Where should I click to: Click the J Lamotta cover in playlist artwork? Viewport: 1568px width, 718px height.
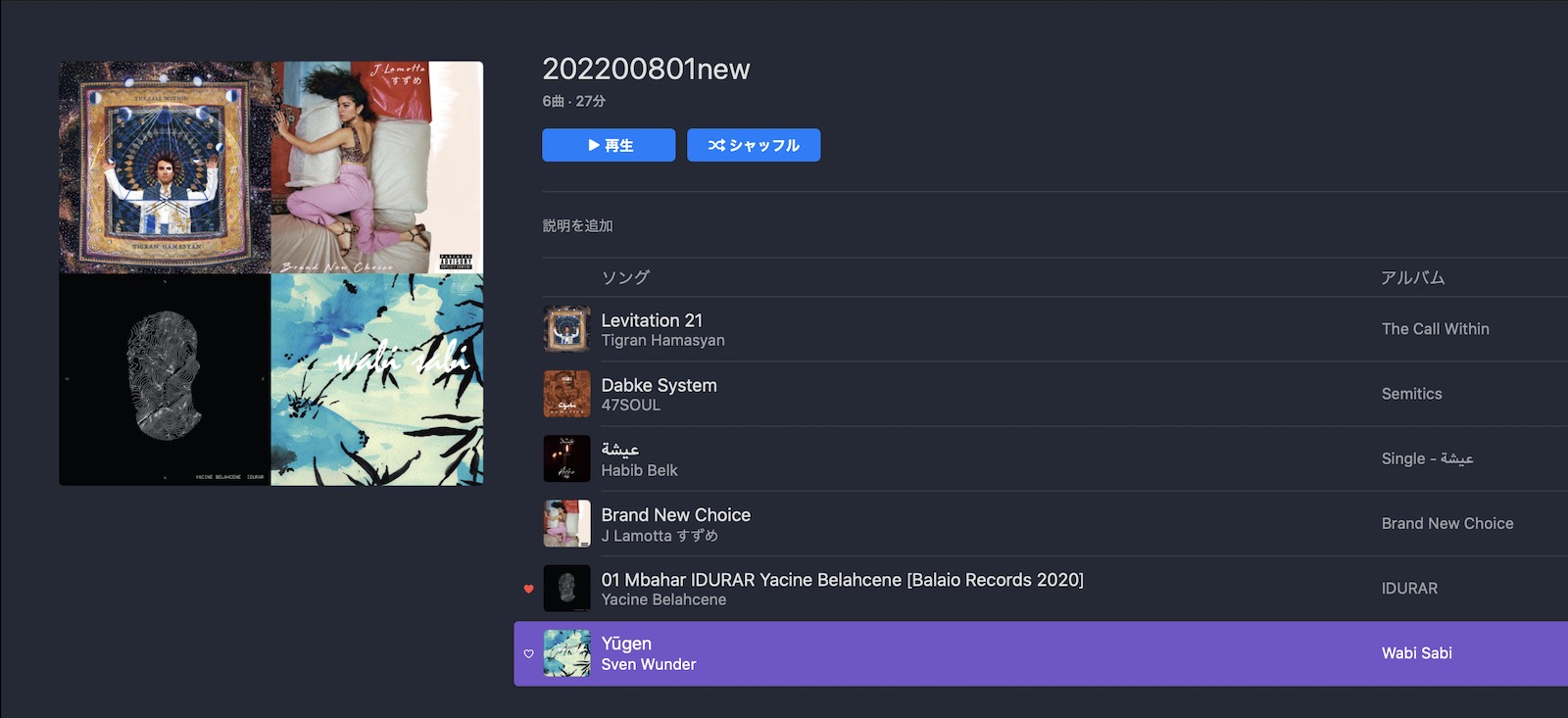point(377,168)
